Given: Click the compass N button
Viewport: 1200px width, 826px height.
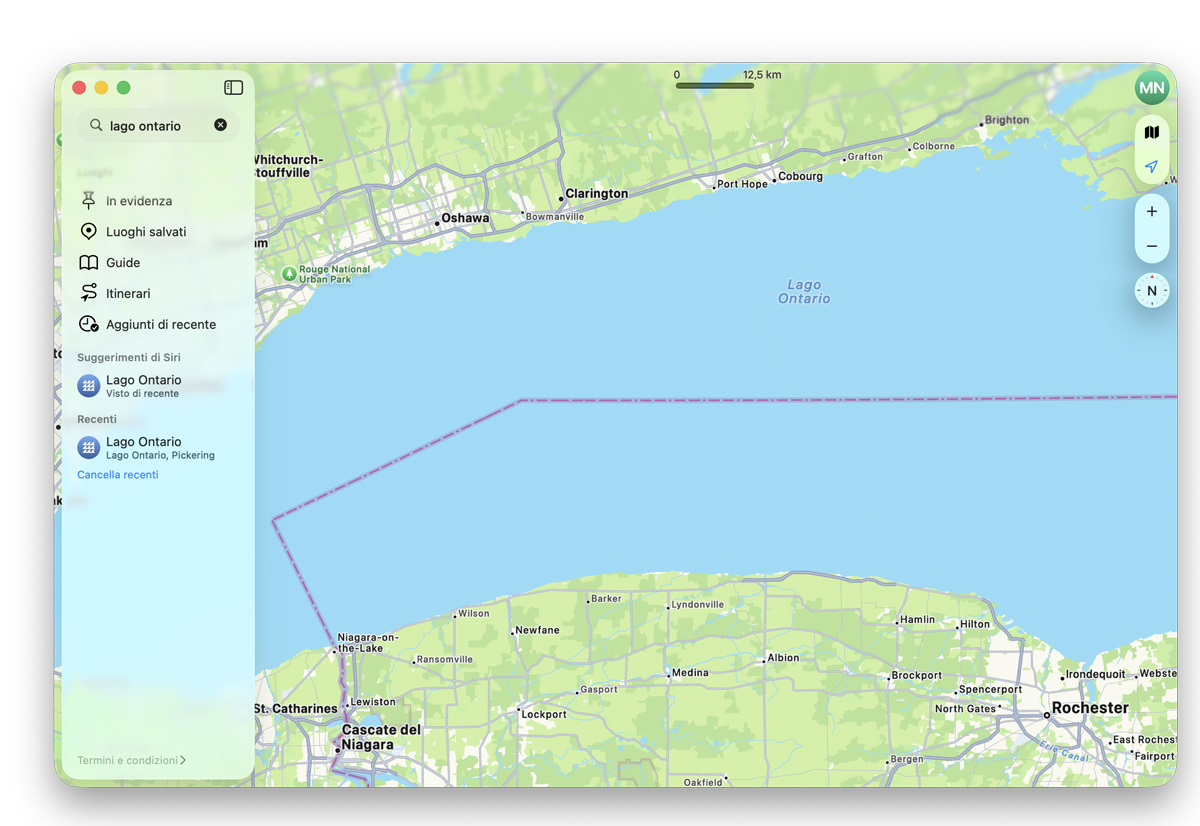Looking at the screenshot, I should 1152,291.
